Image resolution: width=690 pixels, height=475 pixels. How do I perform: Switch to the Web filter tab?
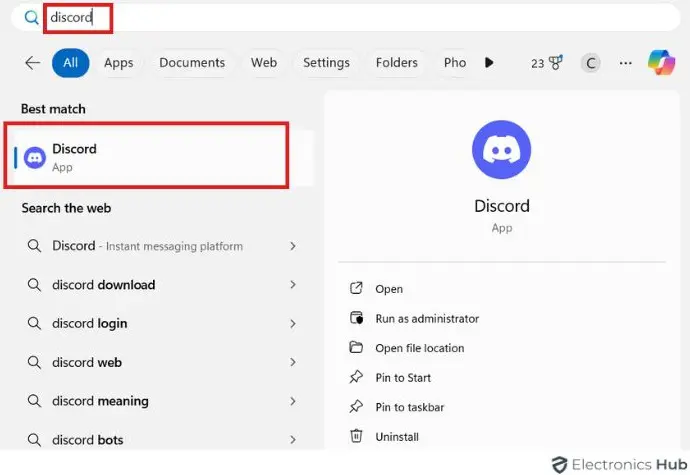pos(264,63)
